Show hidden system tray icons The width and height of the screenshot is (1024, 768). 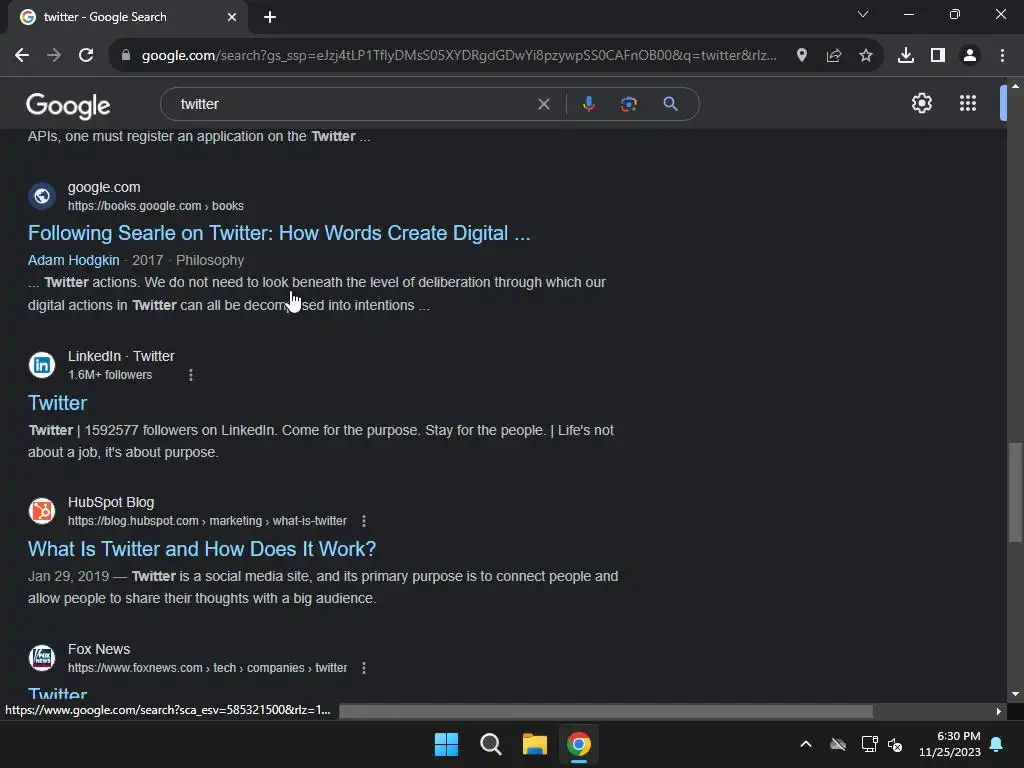(x=806, y=744)
